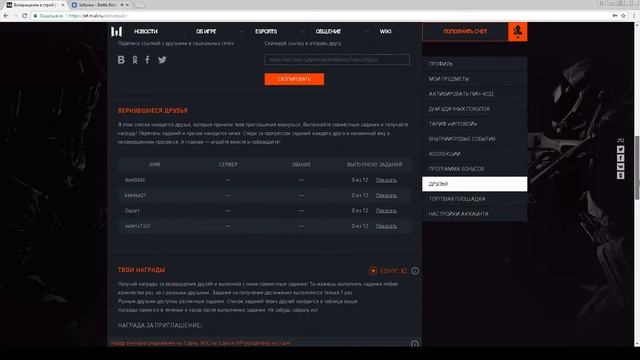
Task: Open НАСТРОЙКИ АККАУНТА in the sidebar
Action: (475, 214)
